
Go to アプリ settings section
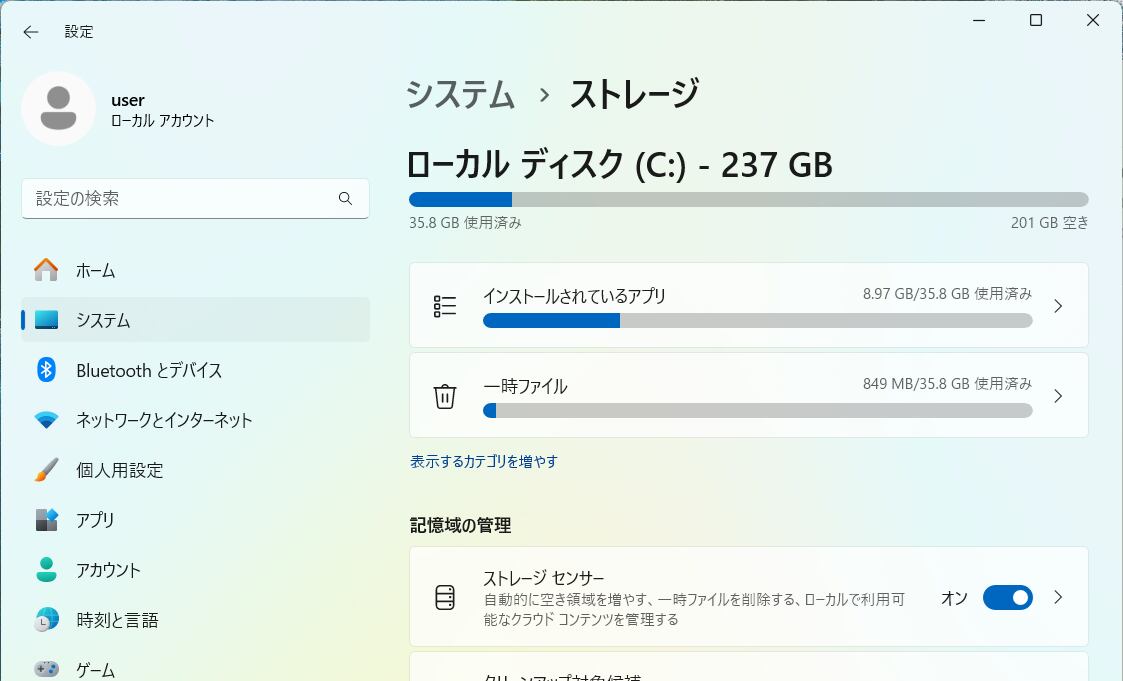click(x=95, y=520)
